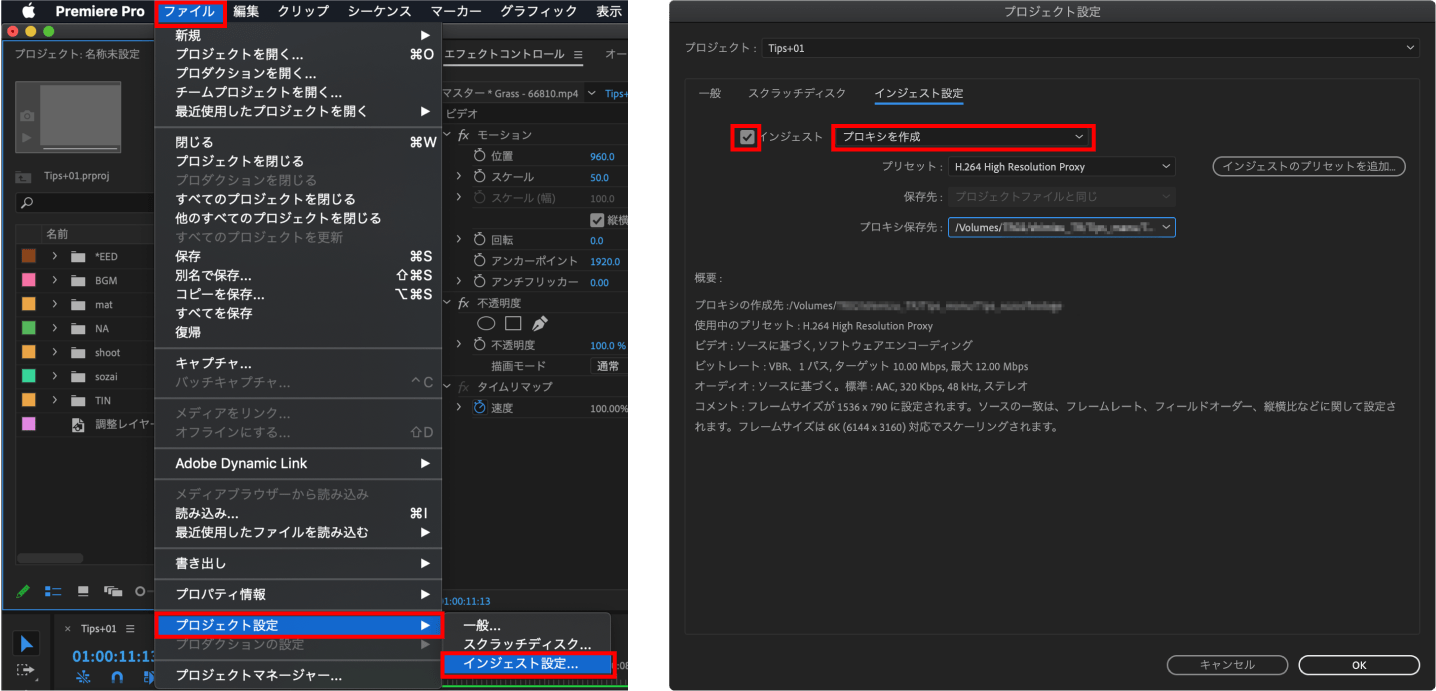The width and height of the screenshot is (1436, 691).
Task: Toggle stopwatch for スケール property
Action: 479,177
